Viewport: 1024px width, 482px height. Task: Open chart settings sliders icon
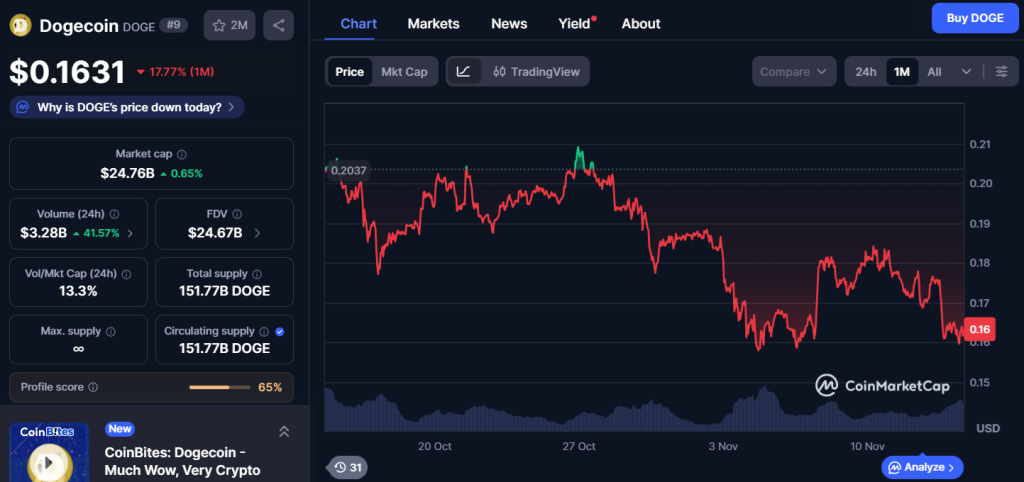(1001, 72)
